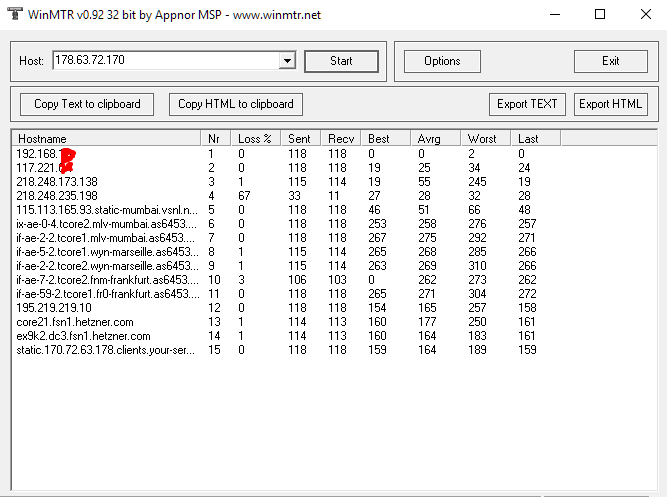Click the Avrg value 177 on hop 13
Screen dimensions: 667x497
coord(427,322)
